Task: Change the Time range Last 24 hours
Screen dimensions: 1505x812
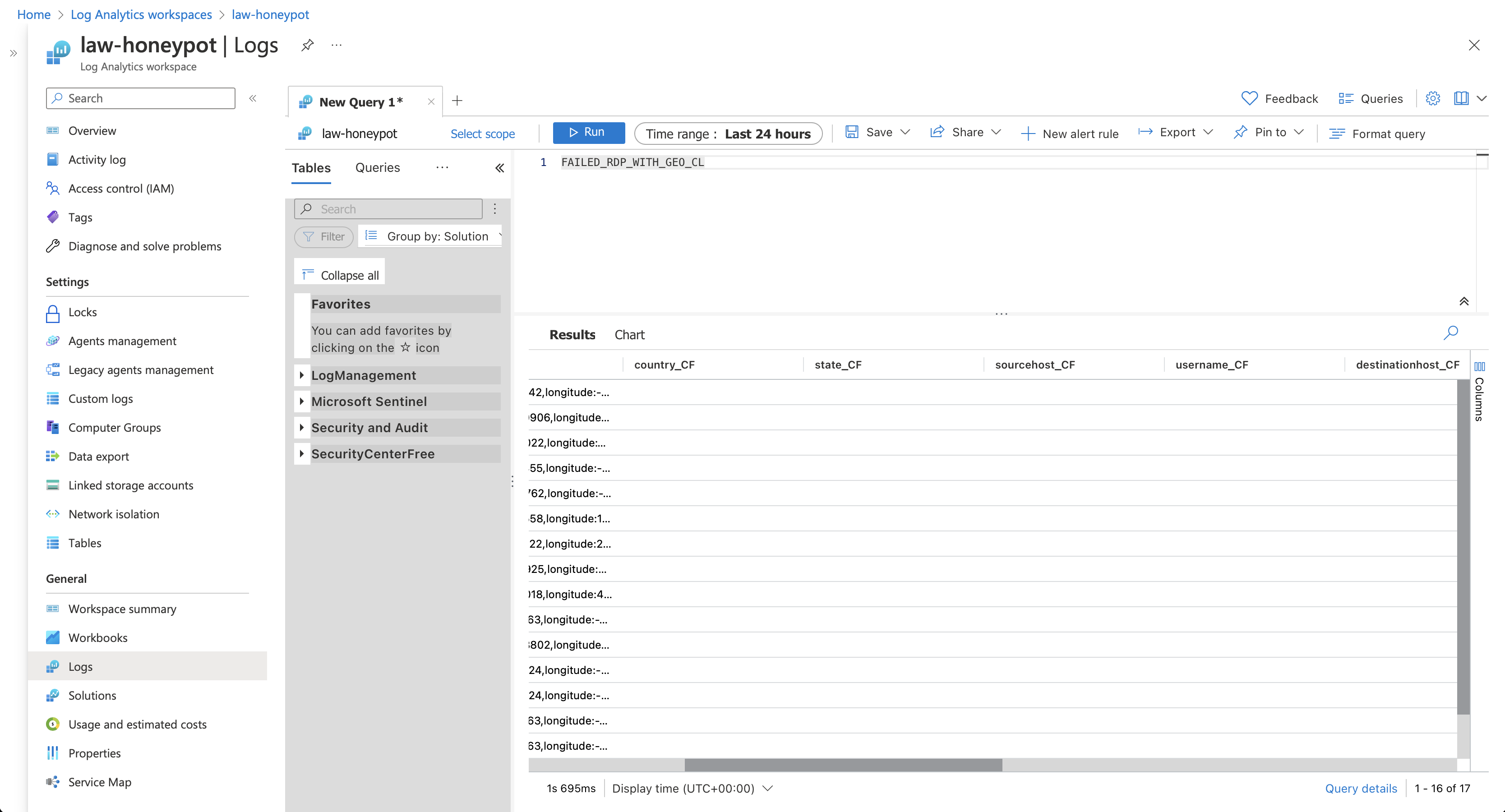Action: 728,134
